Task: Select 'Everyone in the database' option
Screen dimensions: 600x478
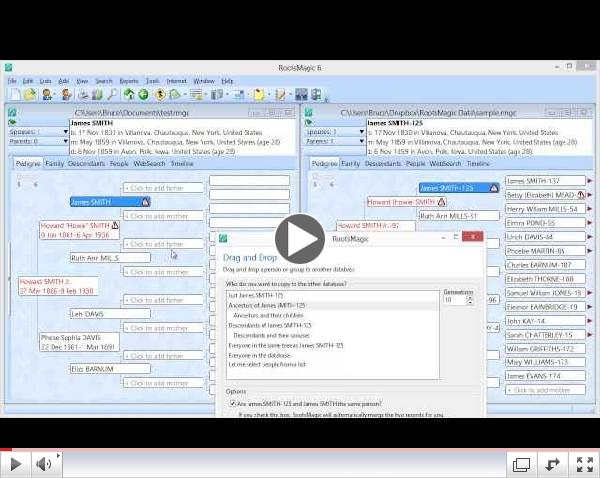Action: (x=259, y=355)
